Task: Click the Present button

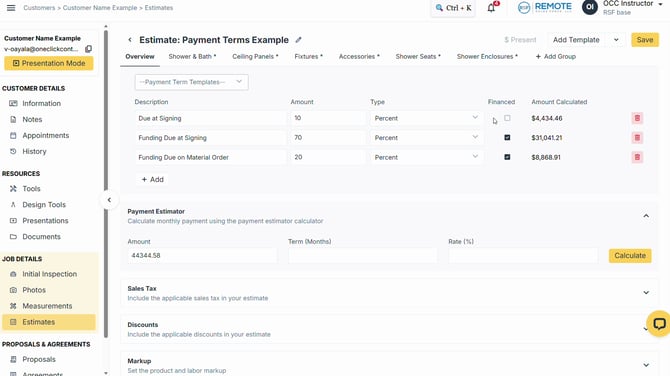Action: pyautogui.click(x=520, y=40)
